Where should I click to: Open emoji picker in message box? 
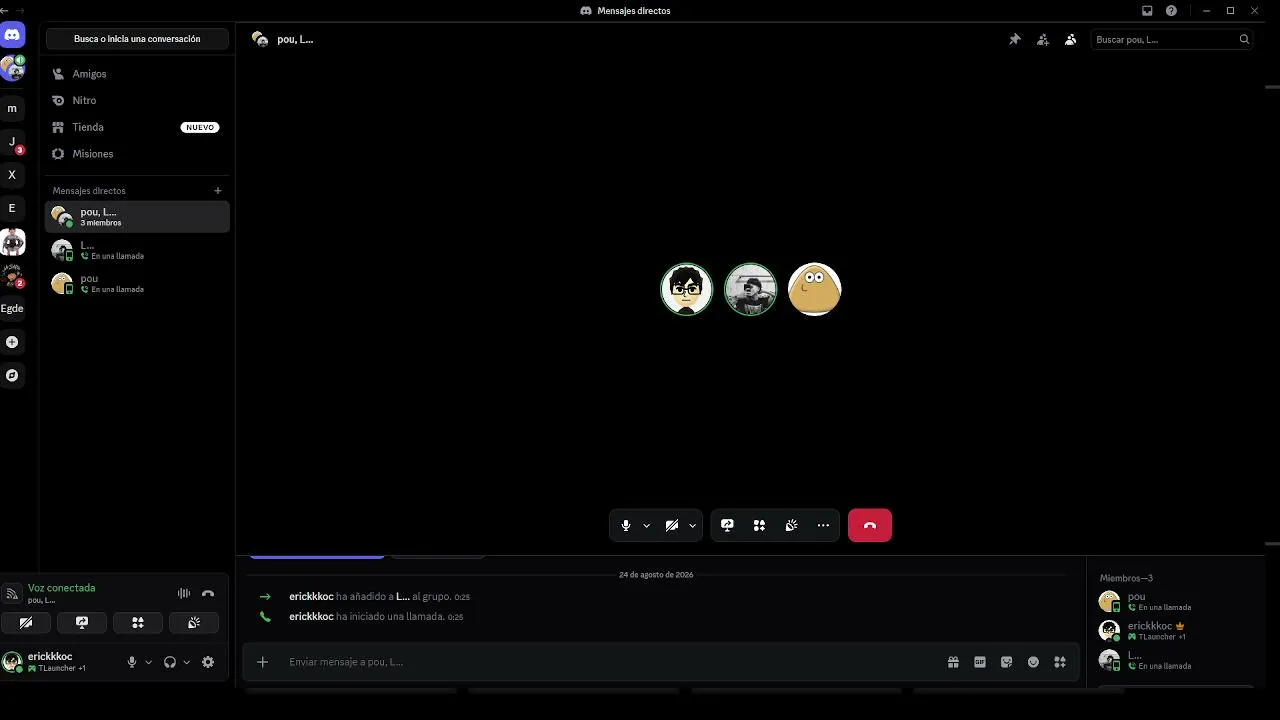(x=1033, y=662)
